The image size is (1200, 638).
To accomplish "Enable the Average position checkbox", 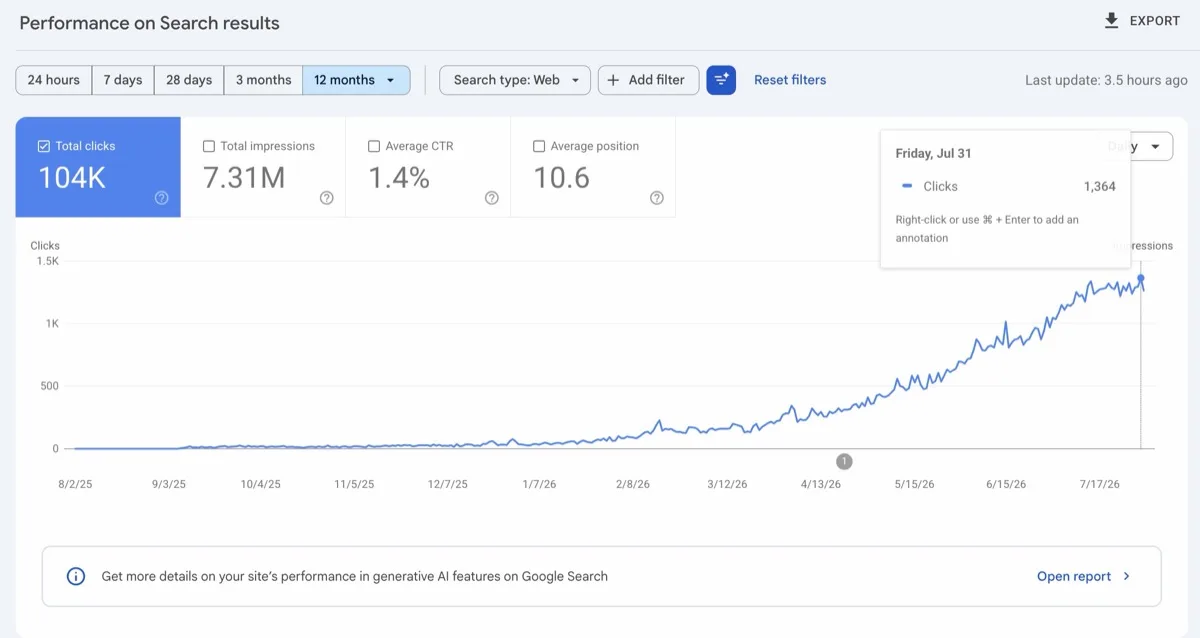I will coord(539,146).
